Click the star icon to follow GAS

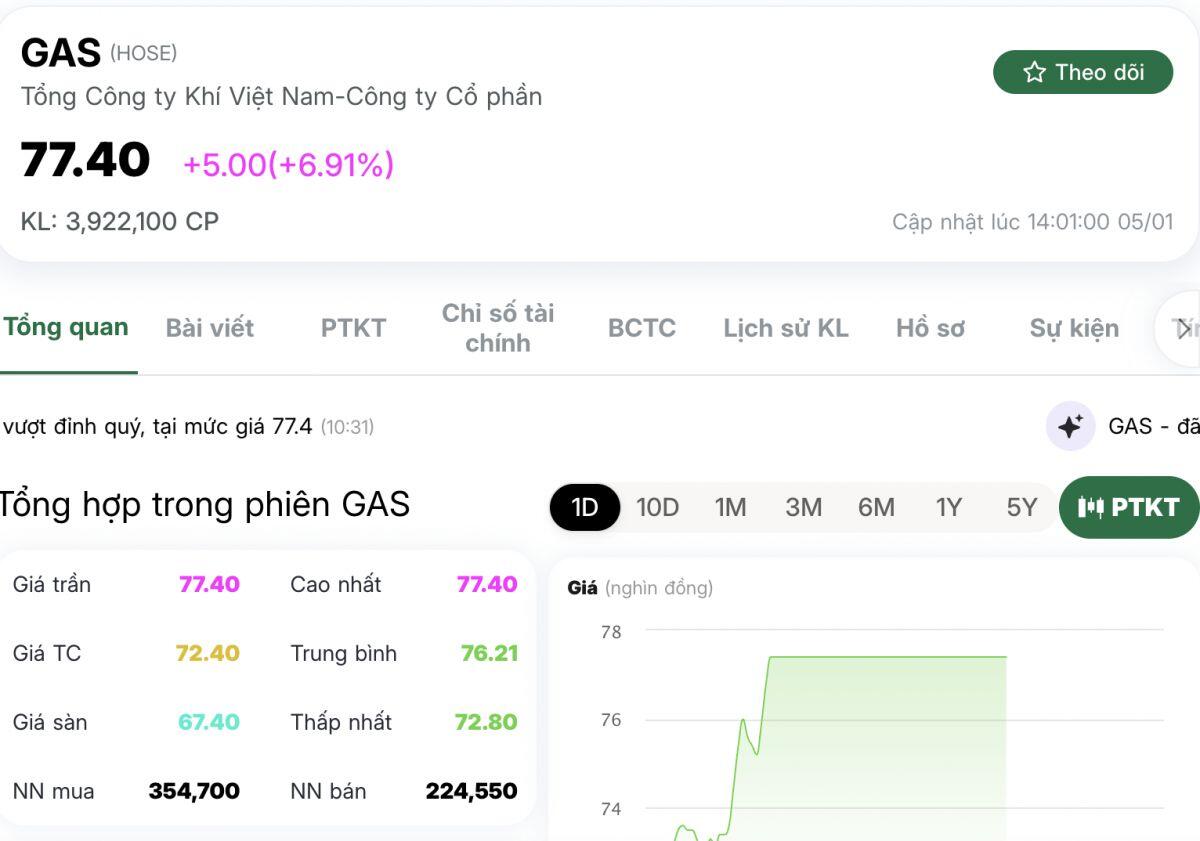1033,71
